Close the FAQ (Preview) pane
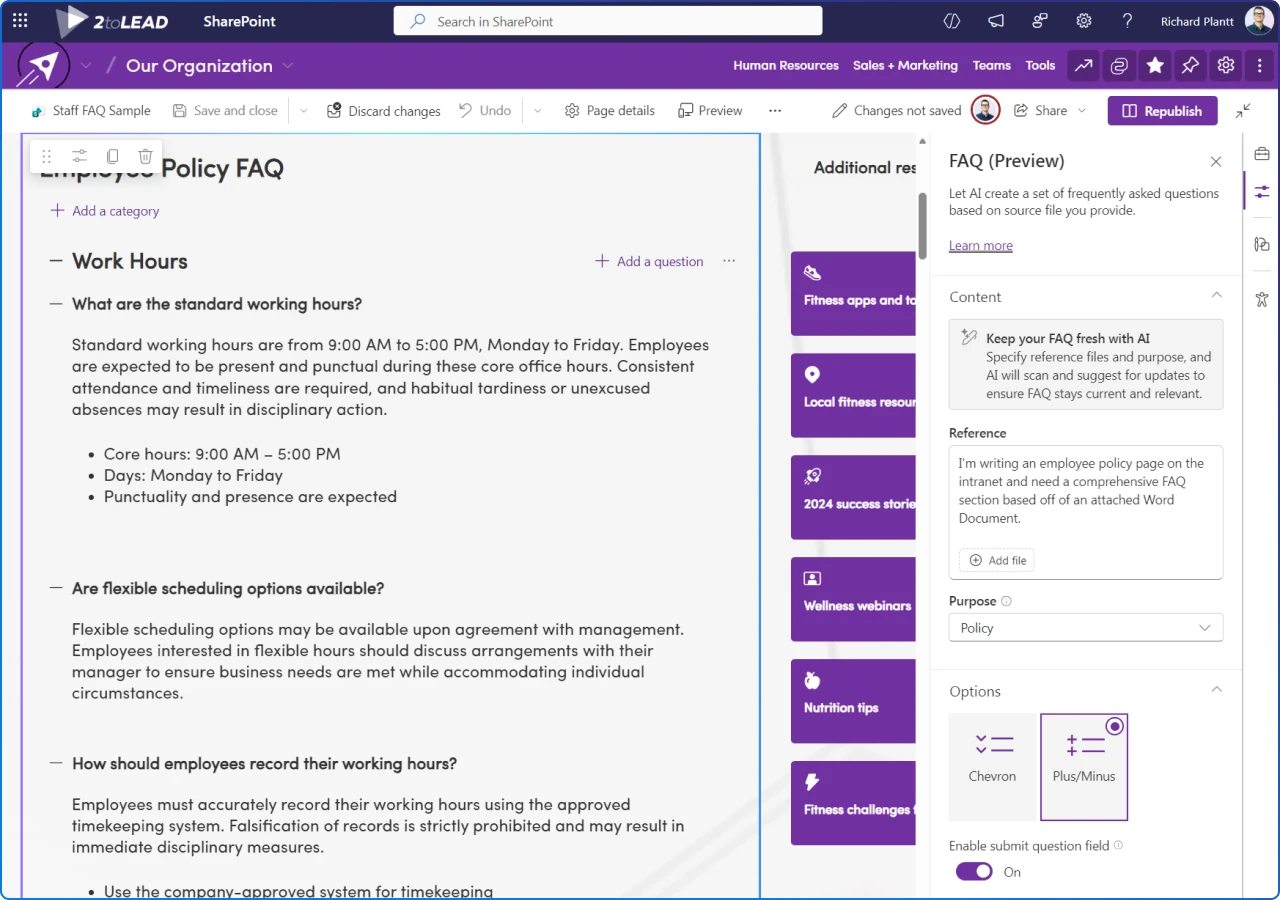 tap(1216, 161)
